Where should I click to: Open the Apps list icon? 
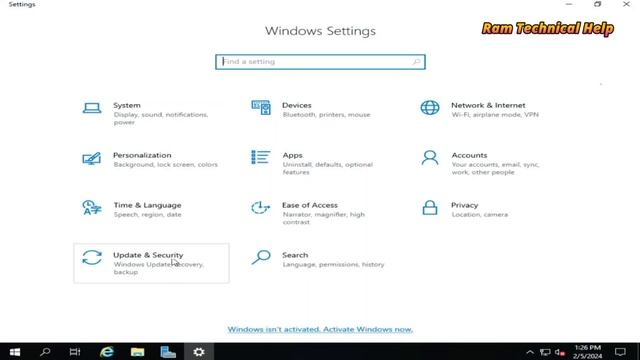coord(260,157)
